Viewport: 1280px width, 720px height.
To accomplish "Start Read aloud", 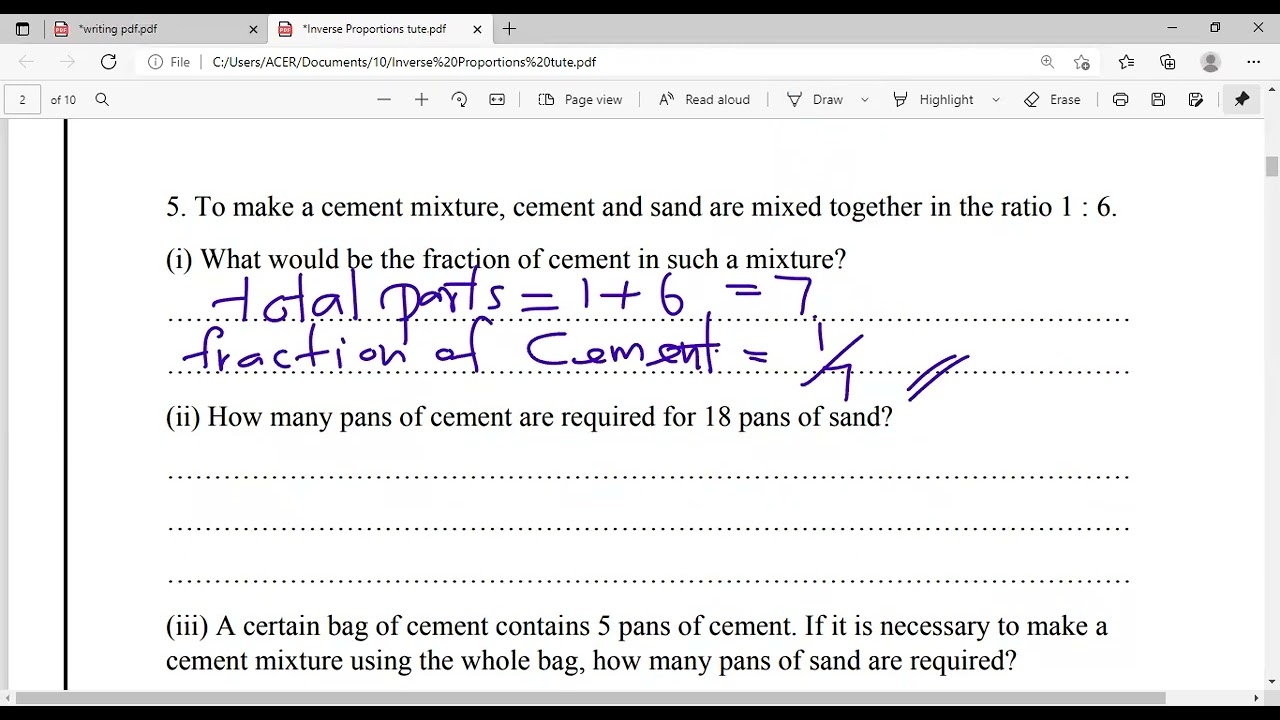I will click(x=704, y=99).
